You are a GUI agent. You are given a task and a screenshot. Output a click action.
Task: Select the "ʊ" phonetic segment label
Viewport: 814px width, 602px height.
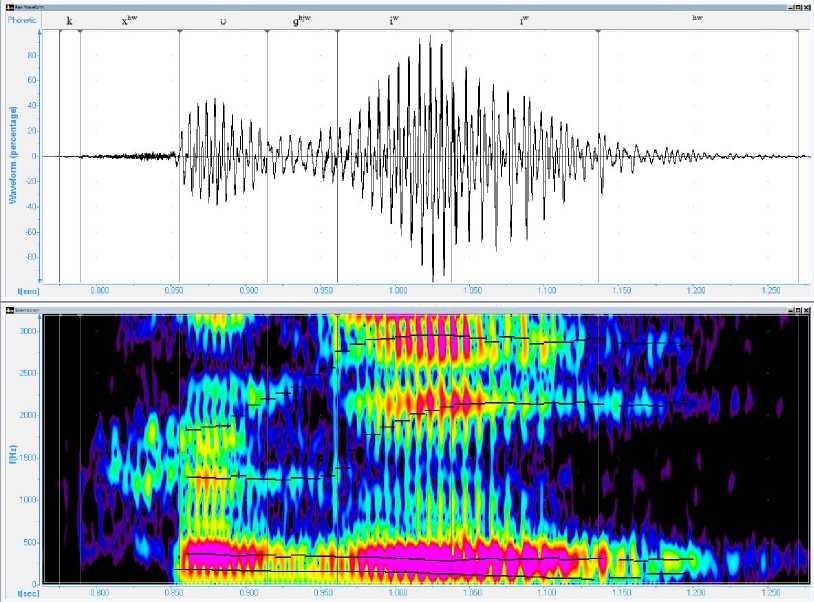222,20
